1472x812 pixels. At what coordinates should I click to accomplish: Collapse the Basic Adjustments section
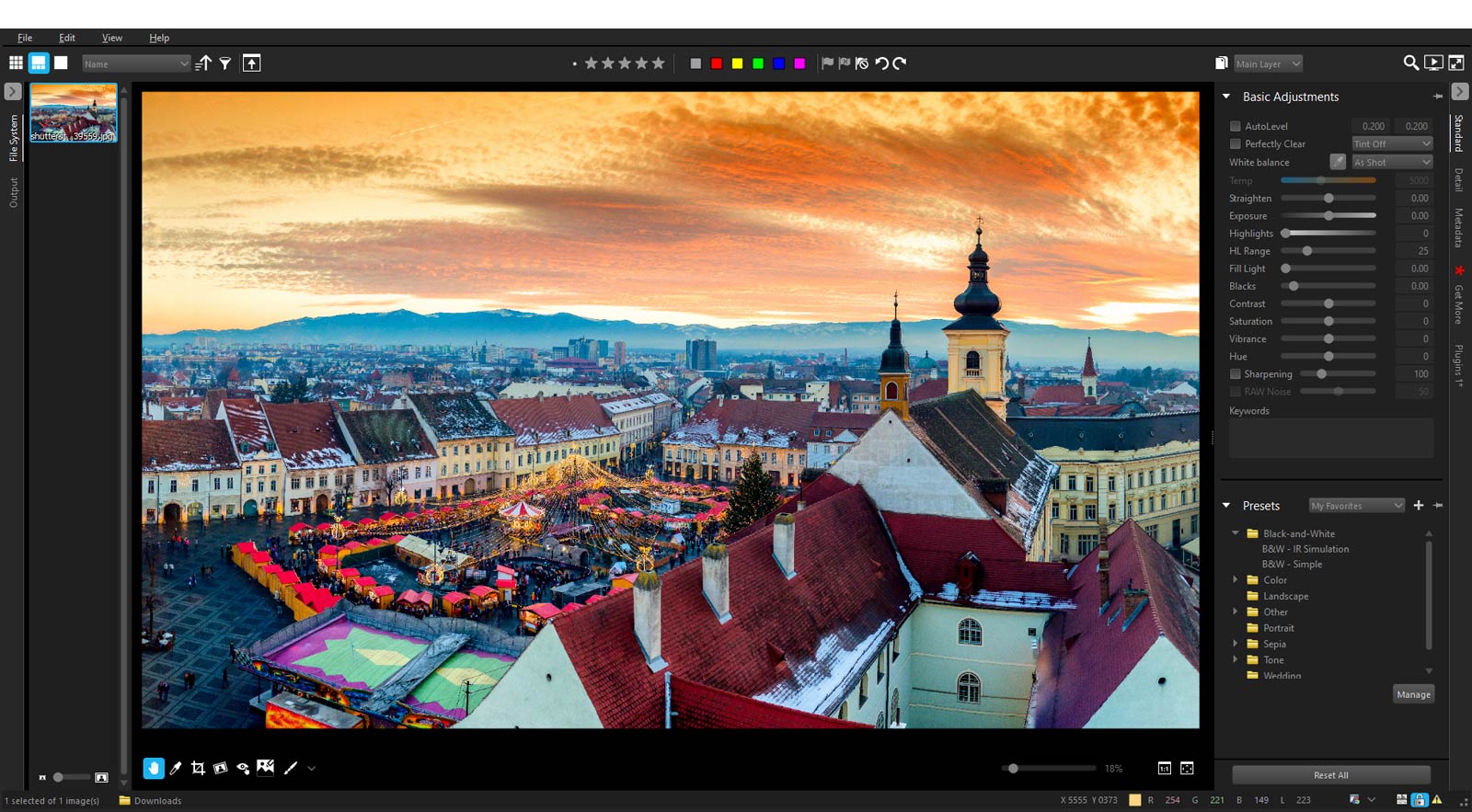(x=1226, y=96)
